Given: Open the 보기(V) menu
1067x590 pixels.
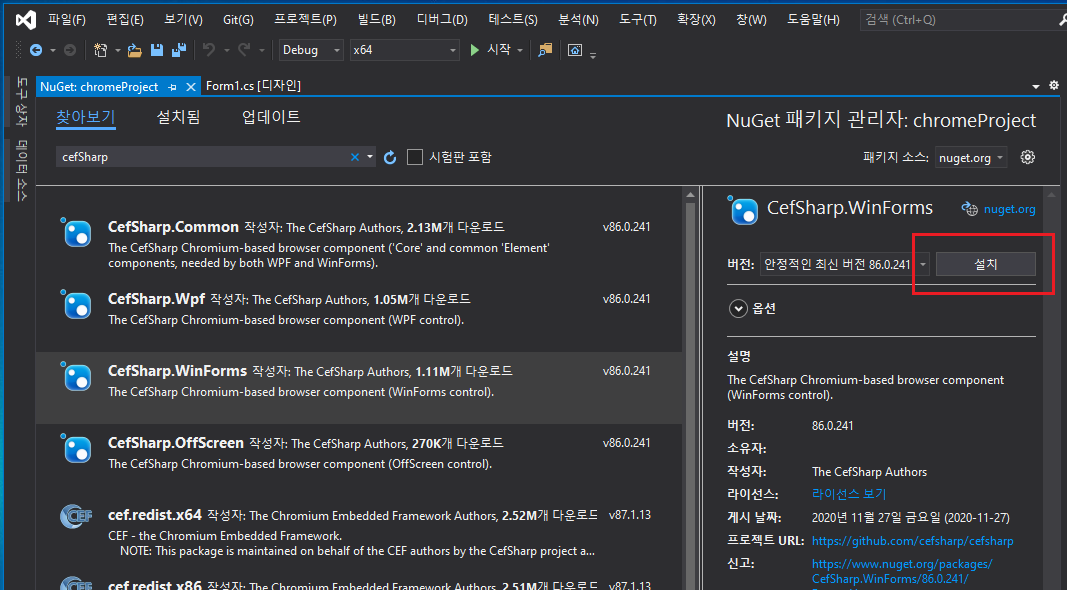Looking at the screenshot, I should 183,20.
